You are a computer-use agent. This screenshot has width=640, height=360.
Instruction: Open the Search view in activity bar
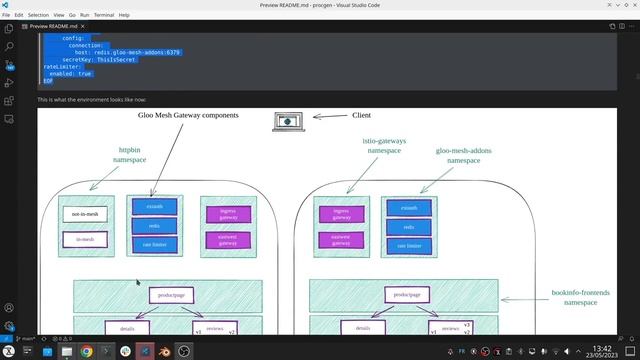pyautogui.click(x=9, y=47)
